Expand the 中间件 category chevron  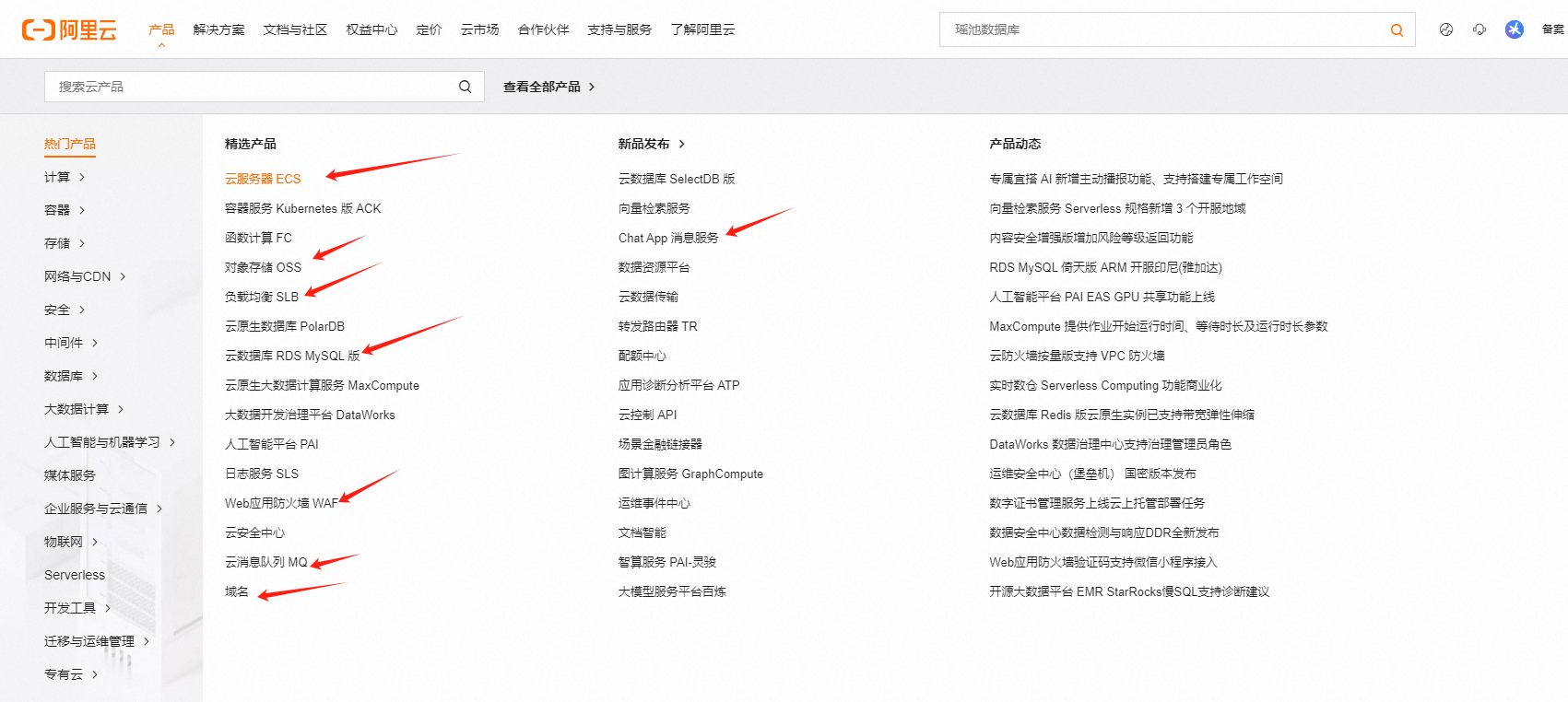pos(95,343)
